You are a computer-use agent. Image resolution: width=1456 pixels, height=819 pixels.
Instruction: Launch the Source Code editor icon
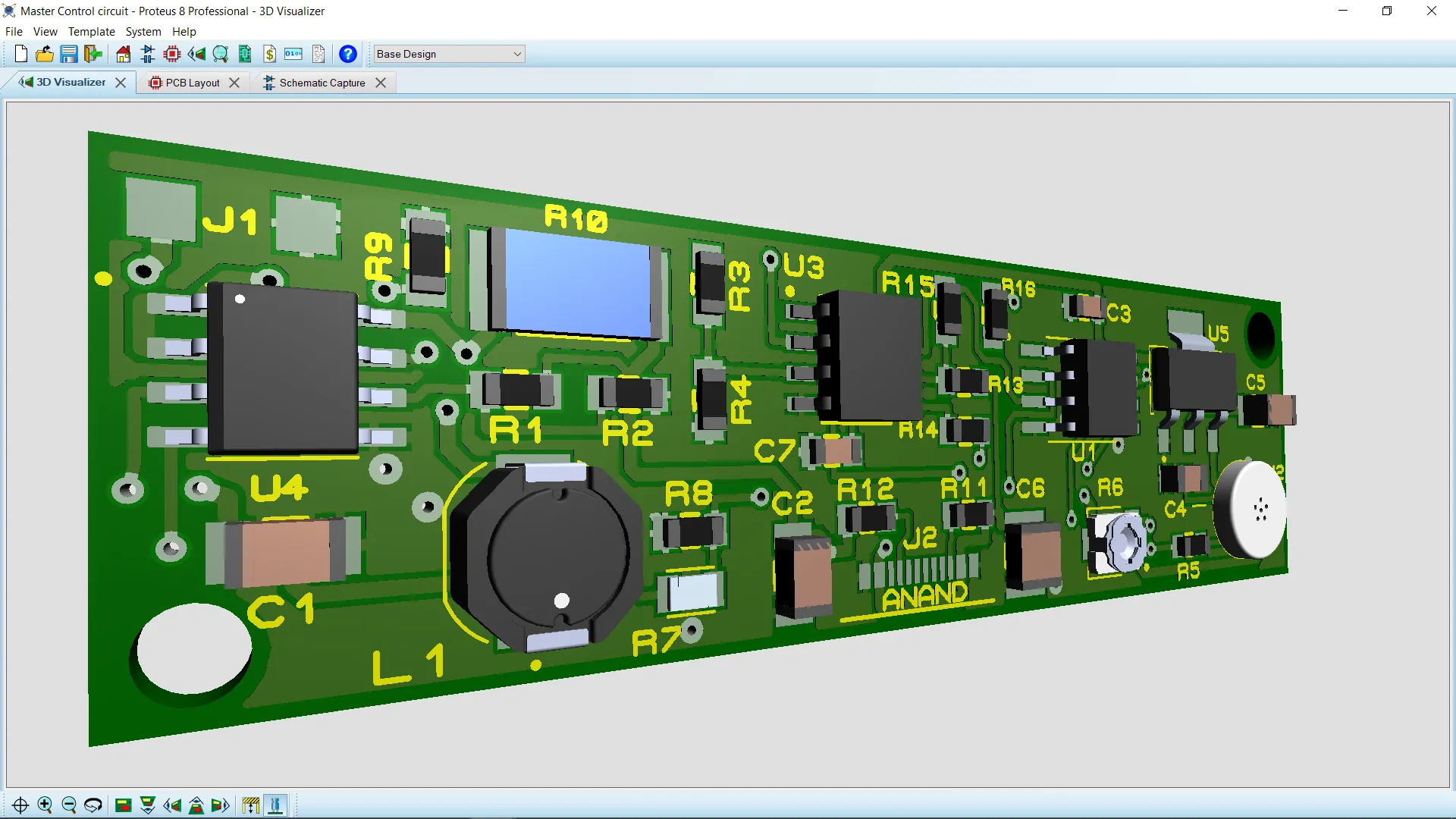click(293, 54)
